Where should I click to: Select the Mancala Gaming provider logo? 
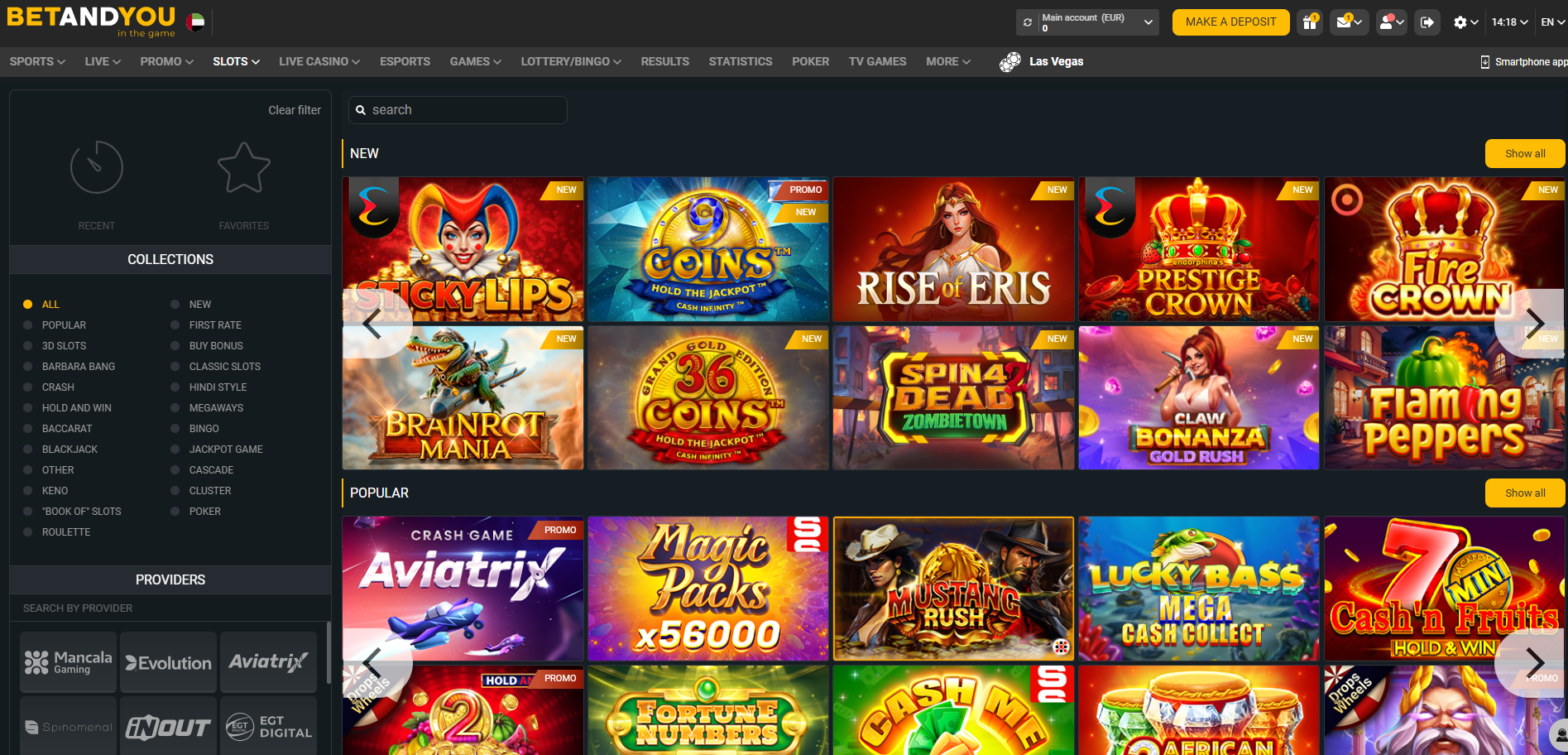tap(69, 663)
